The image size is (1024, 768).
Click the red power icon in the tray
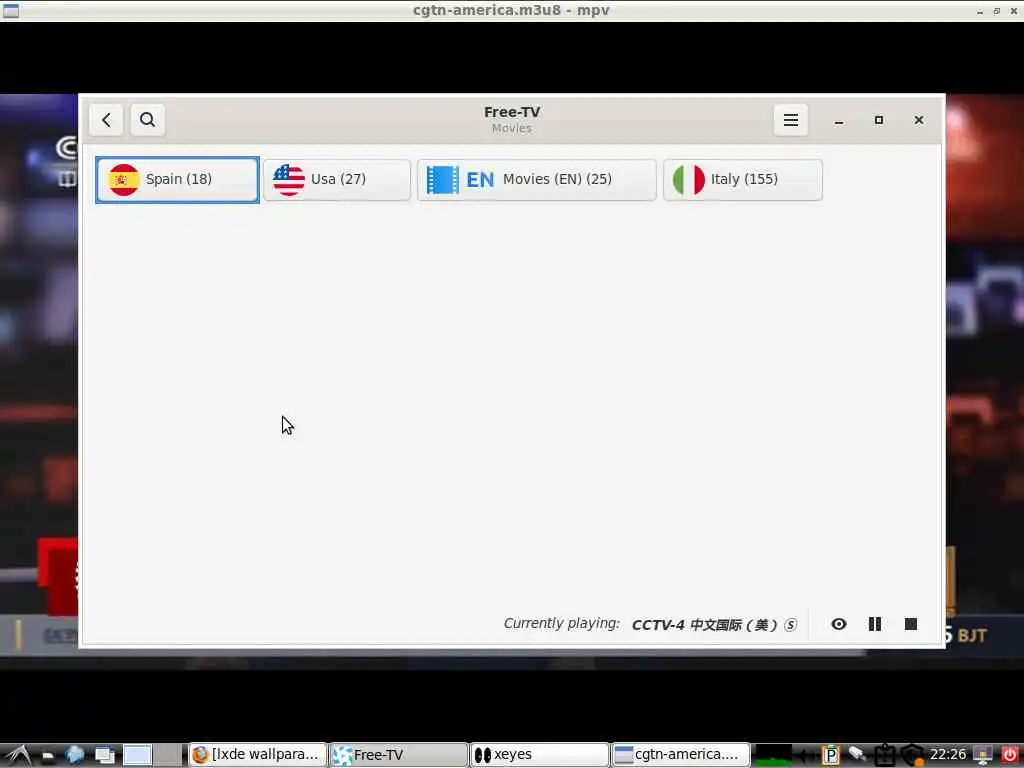point(1009,755)
